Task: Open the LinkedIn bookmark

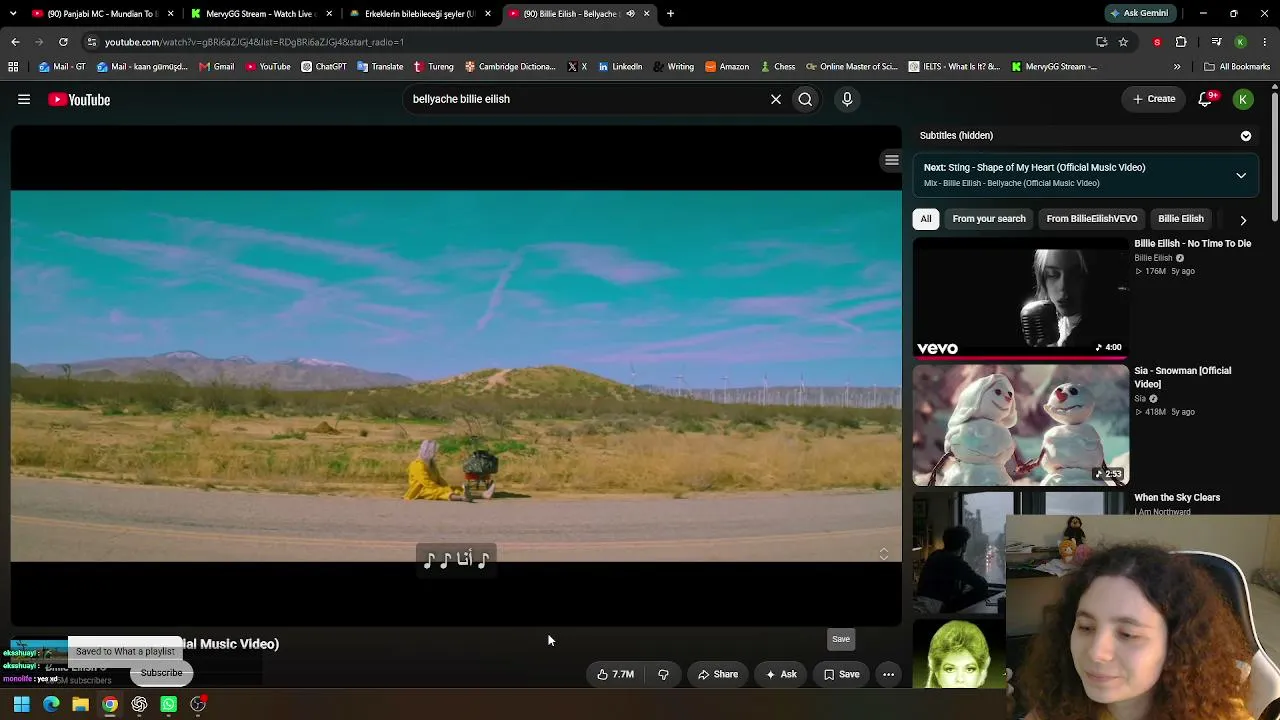Action: click(x=620, y=67)
